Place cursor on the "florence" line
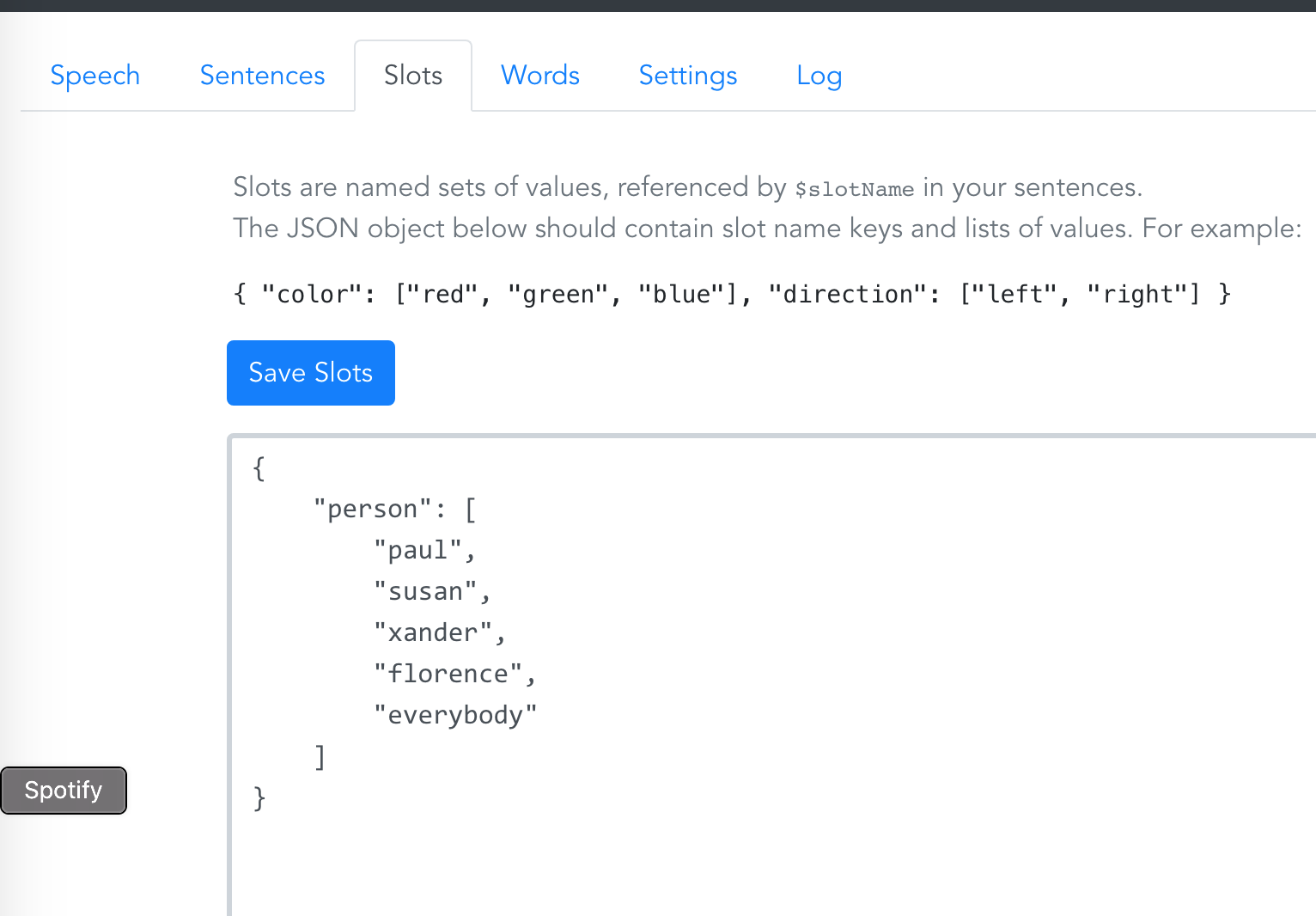Viewport: 1316px width, 916px height. [x=448, y=674]
